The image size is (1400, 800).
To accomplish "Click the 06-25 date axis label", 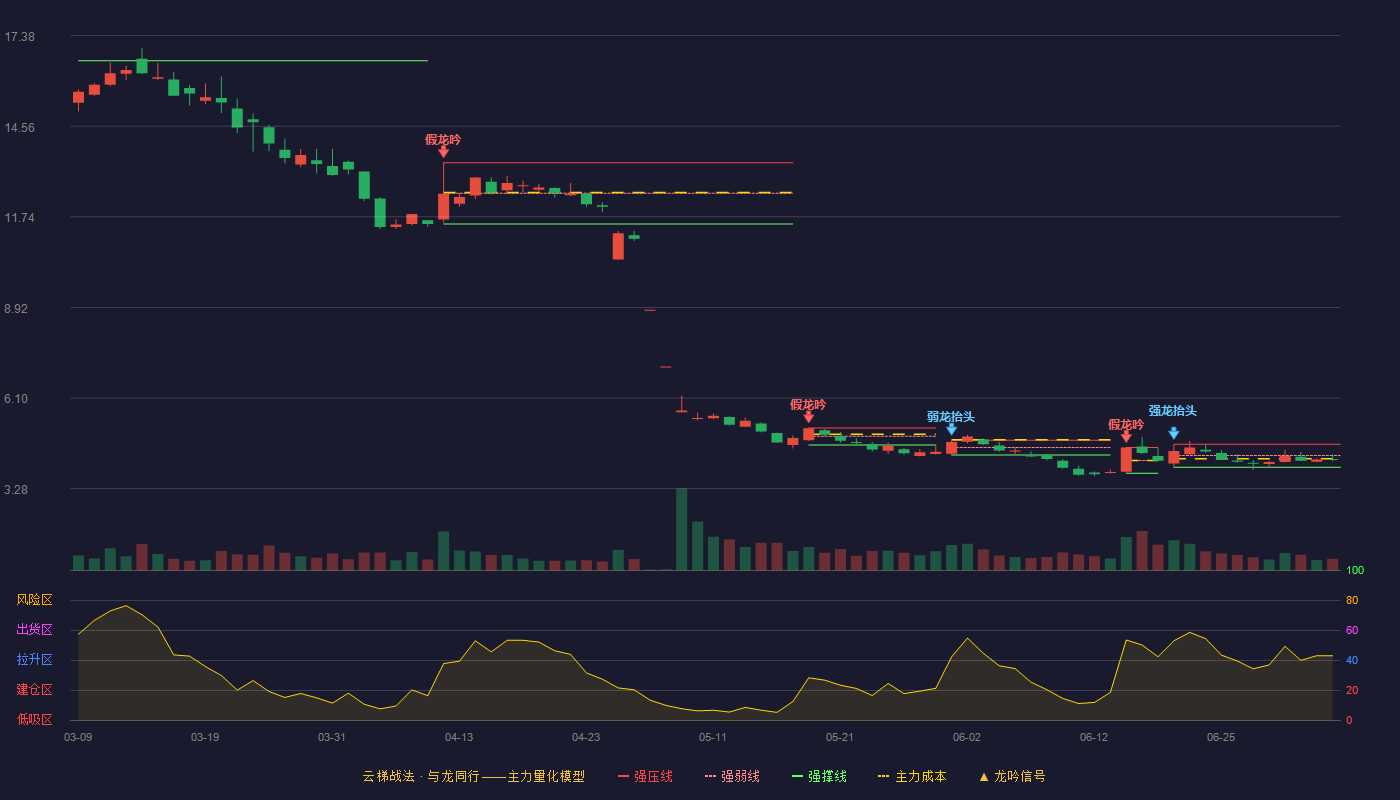I will 1221,737.
